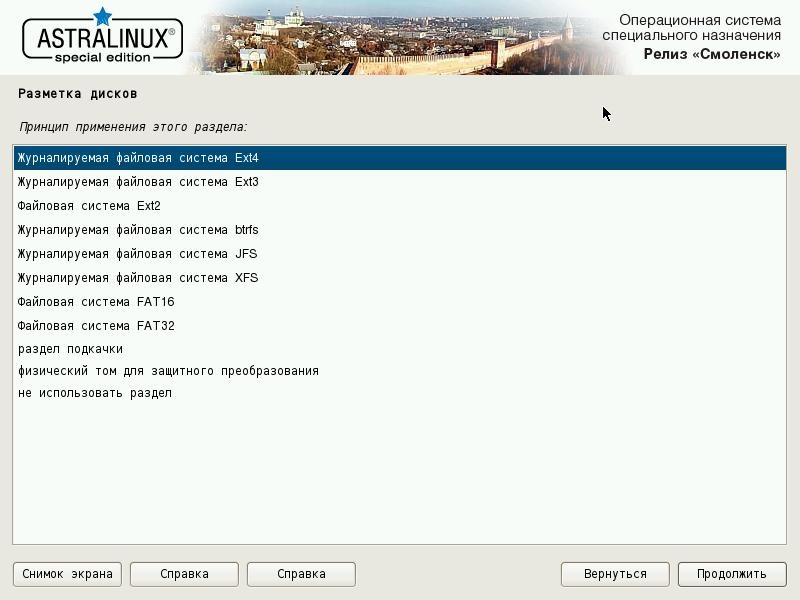Go back with the Вернуться button
Viewport: 800px width, 600px height.
tap(615, 574)
